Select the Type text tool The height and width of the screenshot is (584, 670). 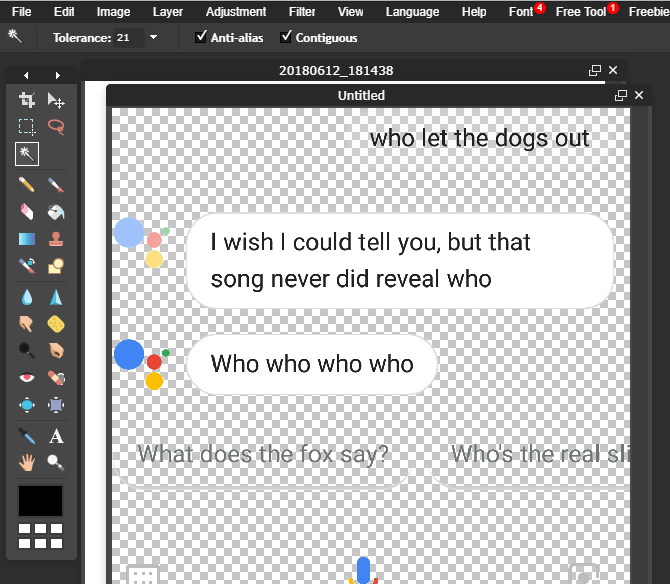[x=56, y=436]
